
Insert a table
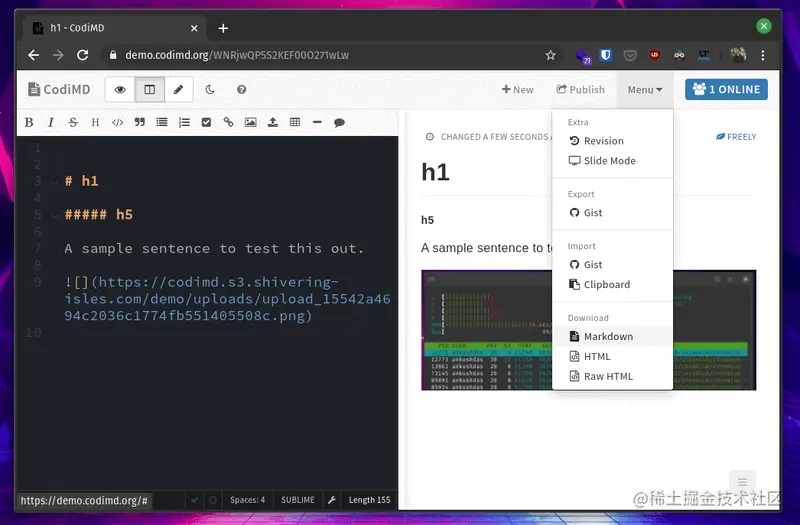[295, 122]
